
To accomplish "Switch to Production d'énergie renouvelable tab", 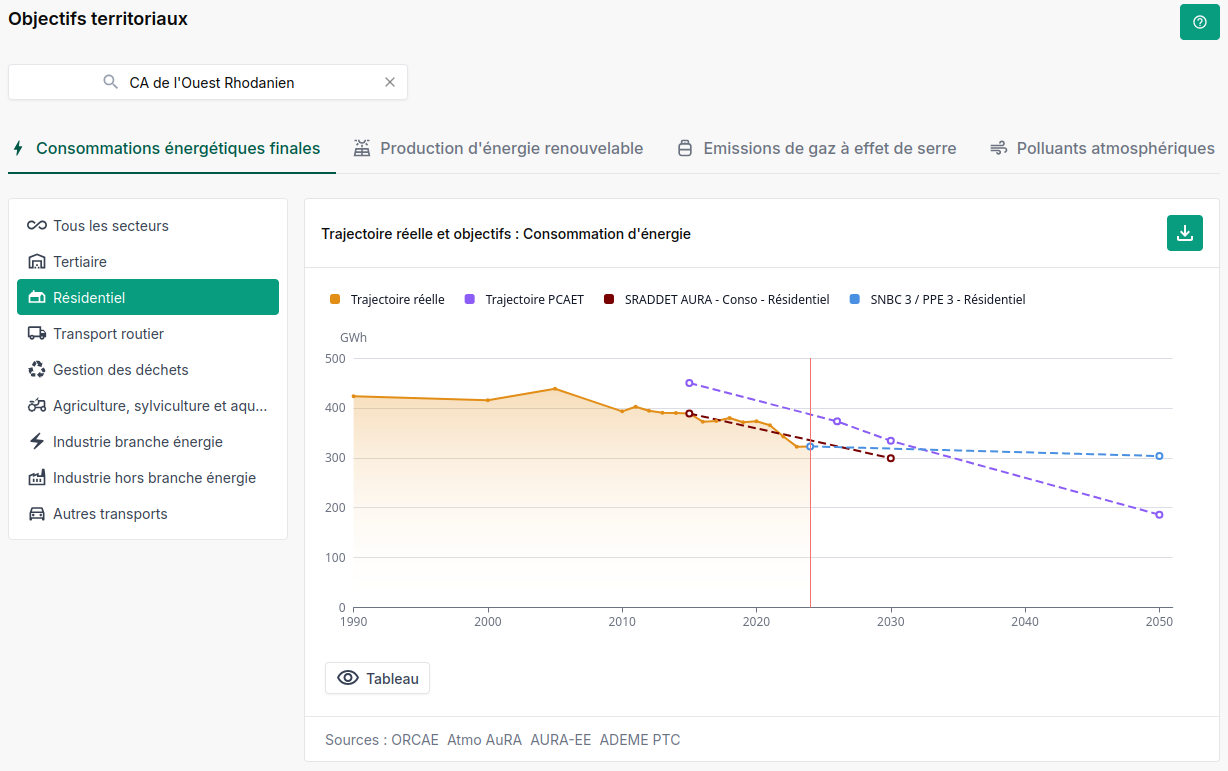I will point(498,148).
